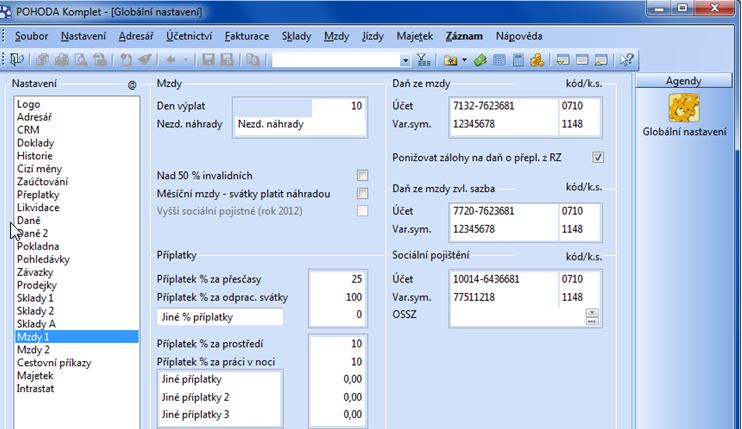Click the POHODA app icon in title bar
Viewport: 742px width, 429px height.
tap(6, 11)
